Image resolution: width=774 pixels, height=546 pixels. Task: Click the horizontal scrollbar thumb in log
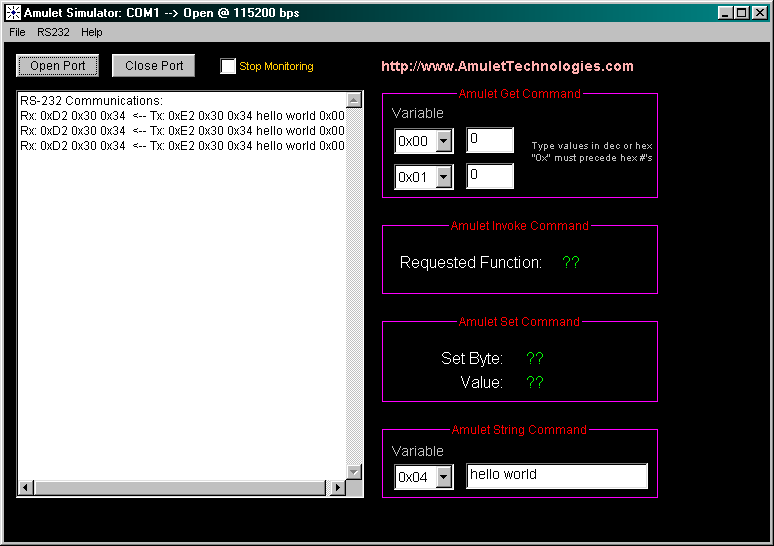point(180,488)
